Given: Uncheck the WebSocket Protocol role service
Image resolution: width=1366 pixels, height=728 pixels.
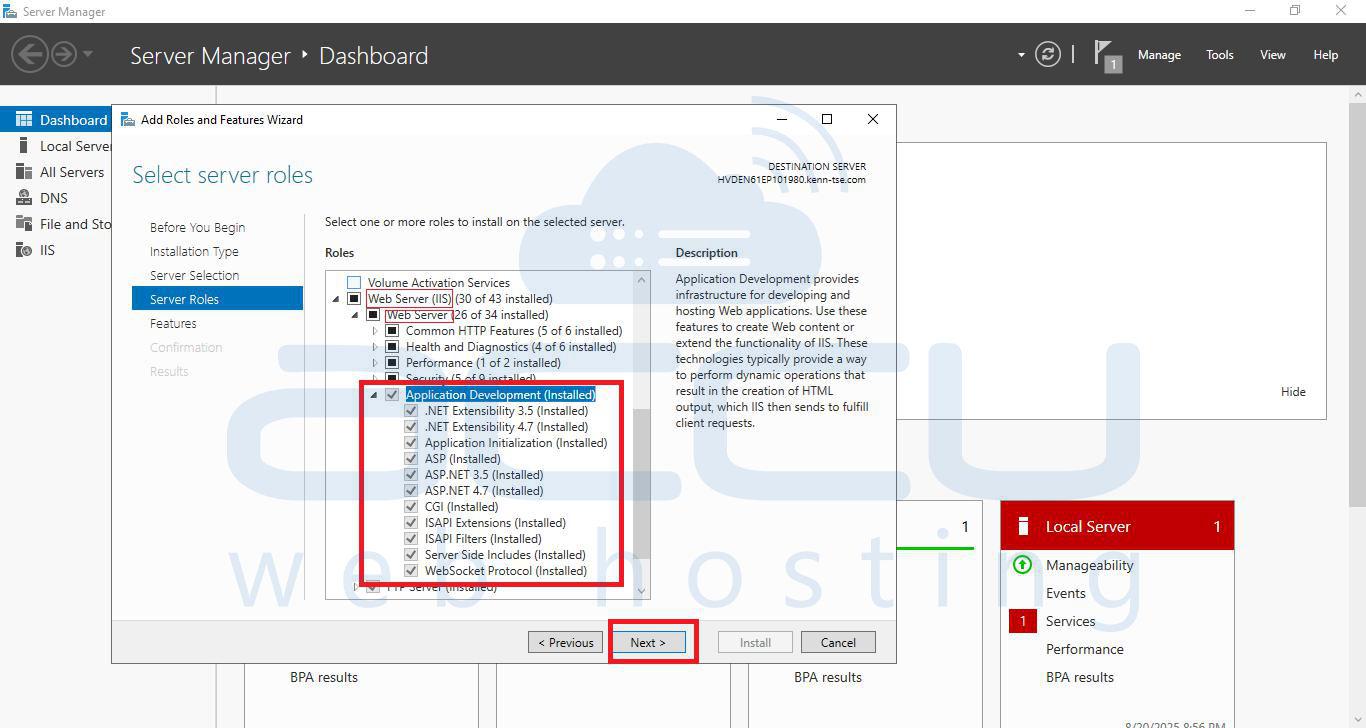Looking at the screenshot, I should click(410, 570).
